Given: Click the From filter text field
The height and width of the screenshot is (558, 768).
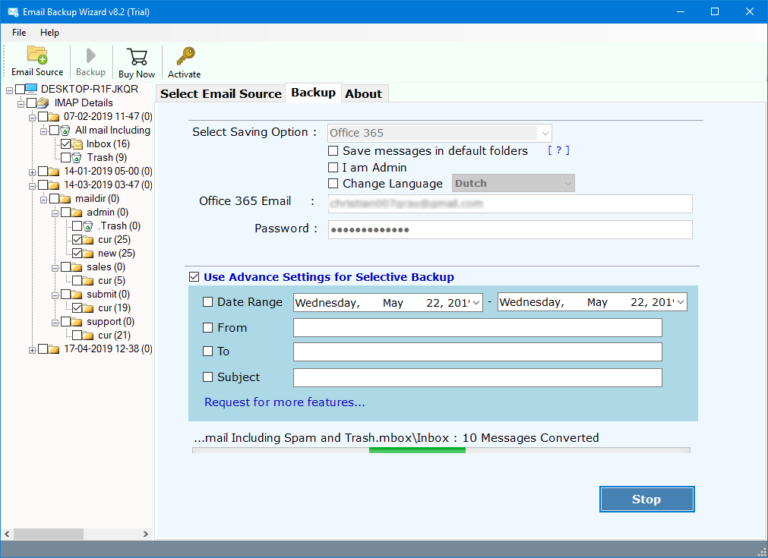Looking at the screenshot, I should pyautogui.click(x=478, y=328).
